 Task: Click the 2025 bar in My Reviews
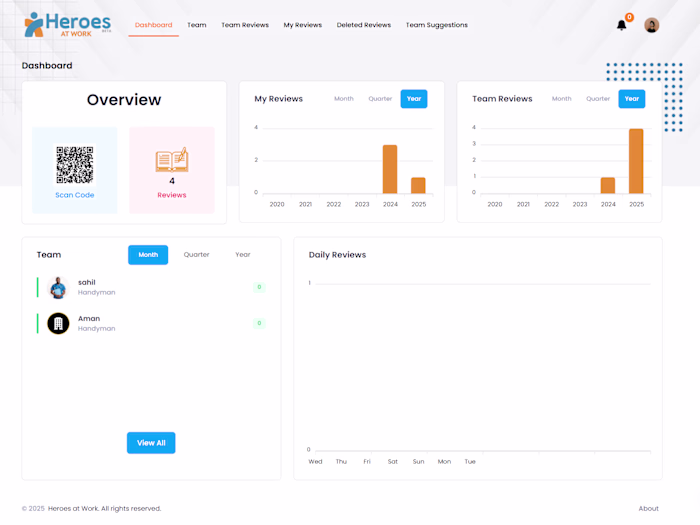(418, 186)
